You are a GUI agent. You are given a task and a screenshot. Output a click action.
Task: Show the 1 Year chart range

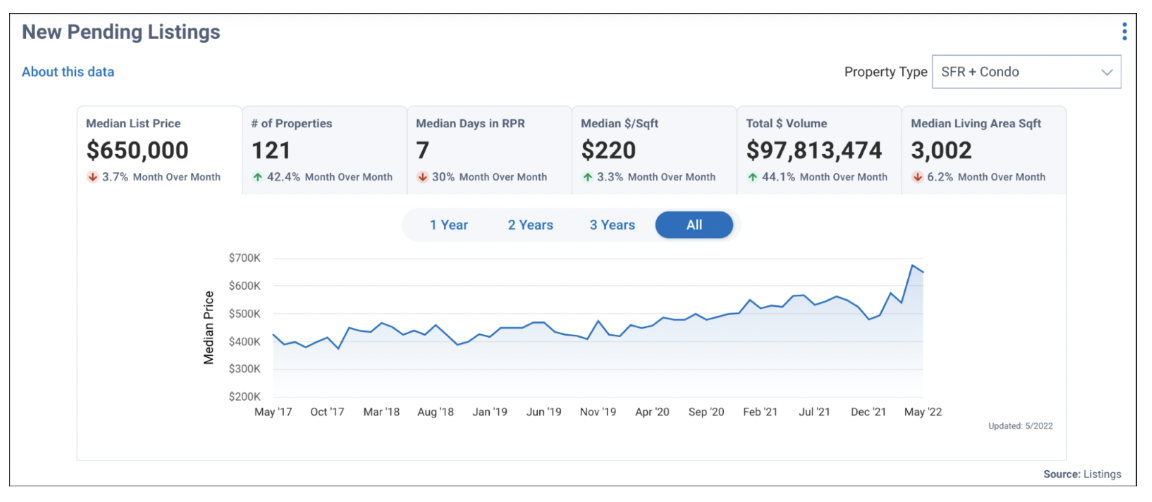[x=449, y=225]
